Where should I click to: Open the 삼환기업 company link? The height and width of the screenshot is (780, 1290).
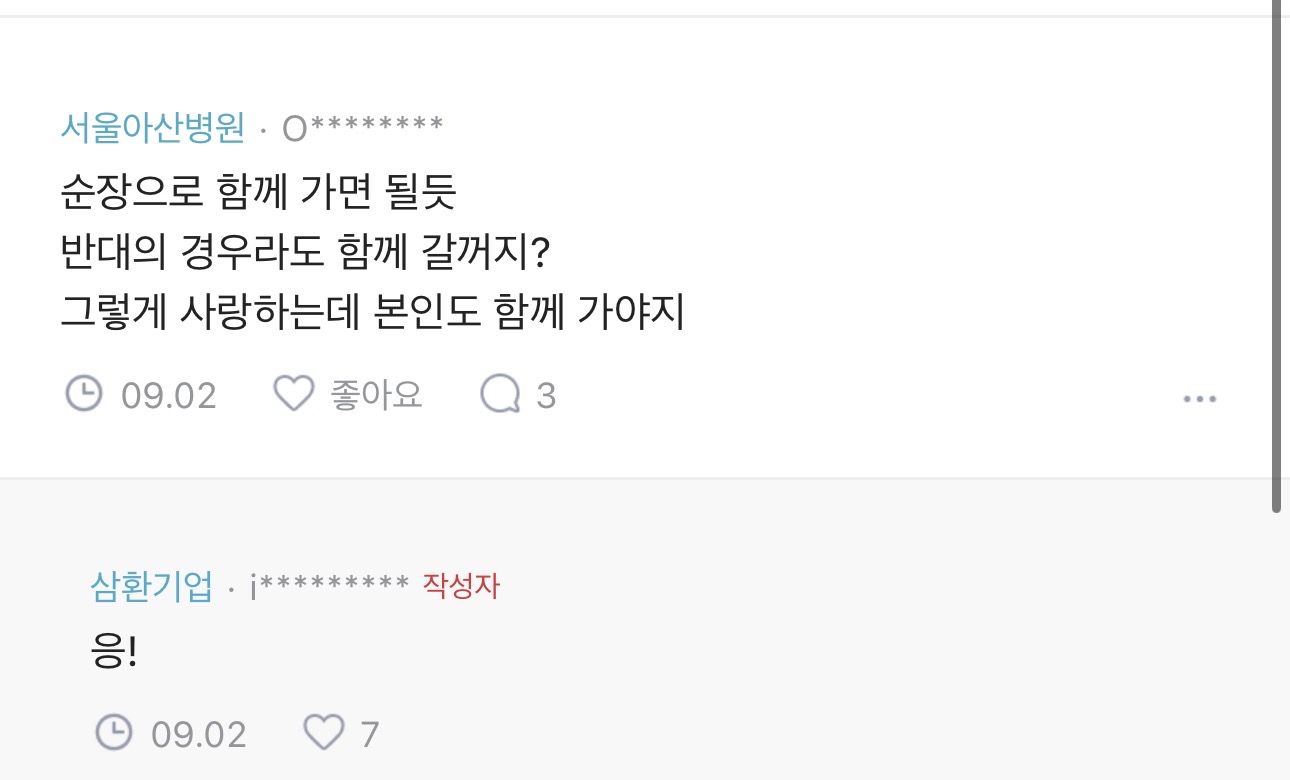(x=152, y=586)
